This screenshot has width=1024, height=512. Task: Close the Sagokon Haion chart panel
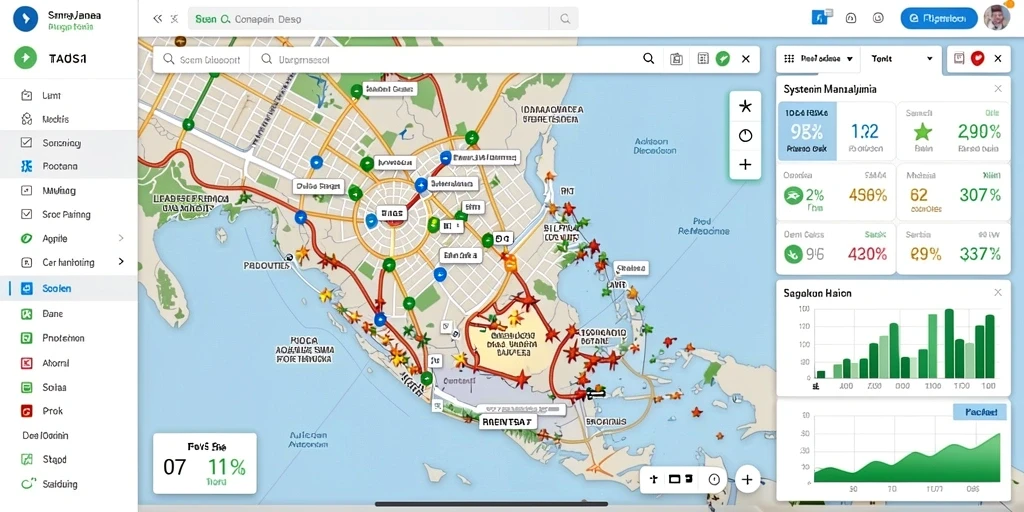(x=998, y=293)
